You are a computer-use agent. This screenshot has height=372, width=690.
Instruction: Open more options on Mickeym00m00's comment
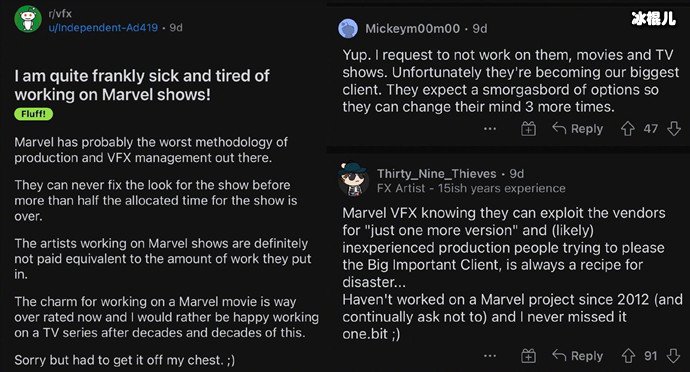490,129
